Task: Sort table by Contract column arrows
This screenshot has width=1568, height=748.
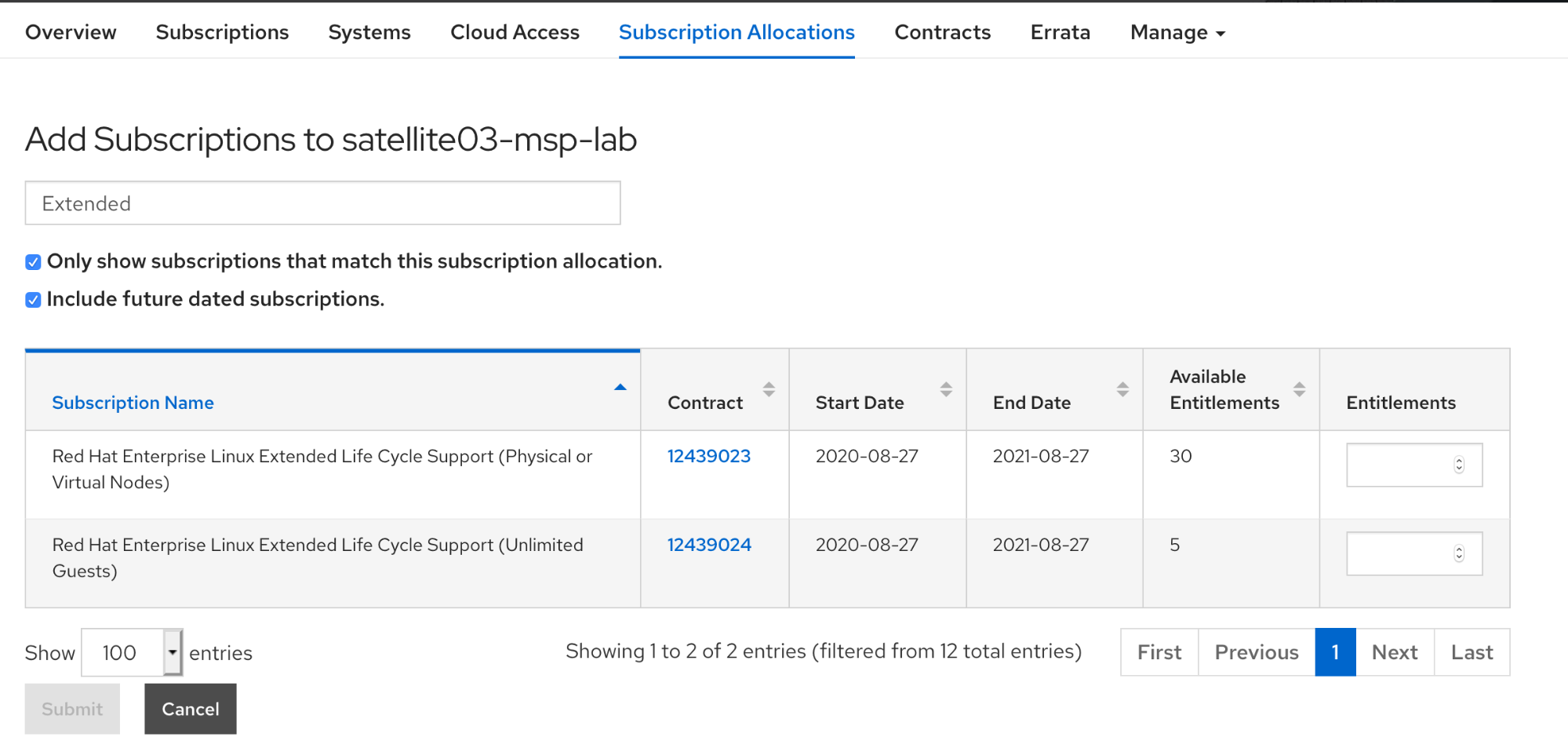Action: (769, 389)
